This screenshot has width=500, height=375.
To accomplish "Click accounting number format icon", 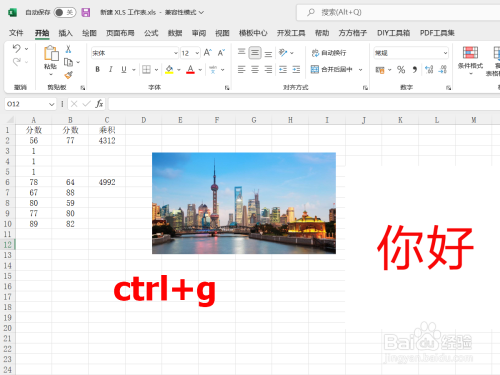I will 380,70.
